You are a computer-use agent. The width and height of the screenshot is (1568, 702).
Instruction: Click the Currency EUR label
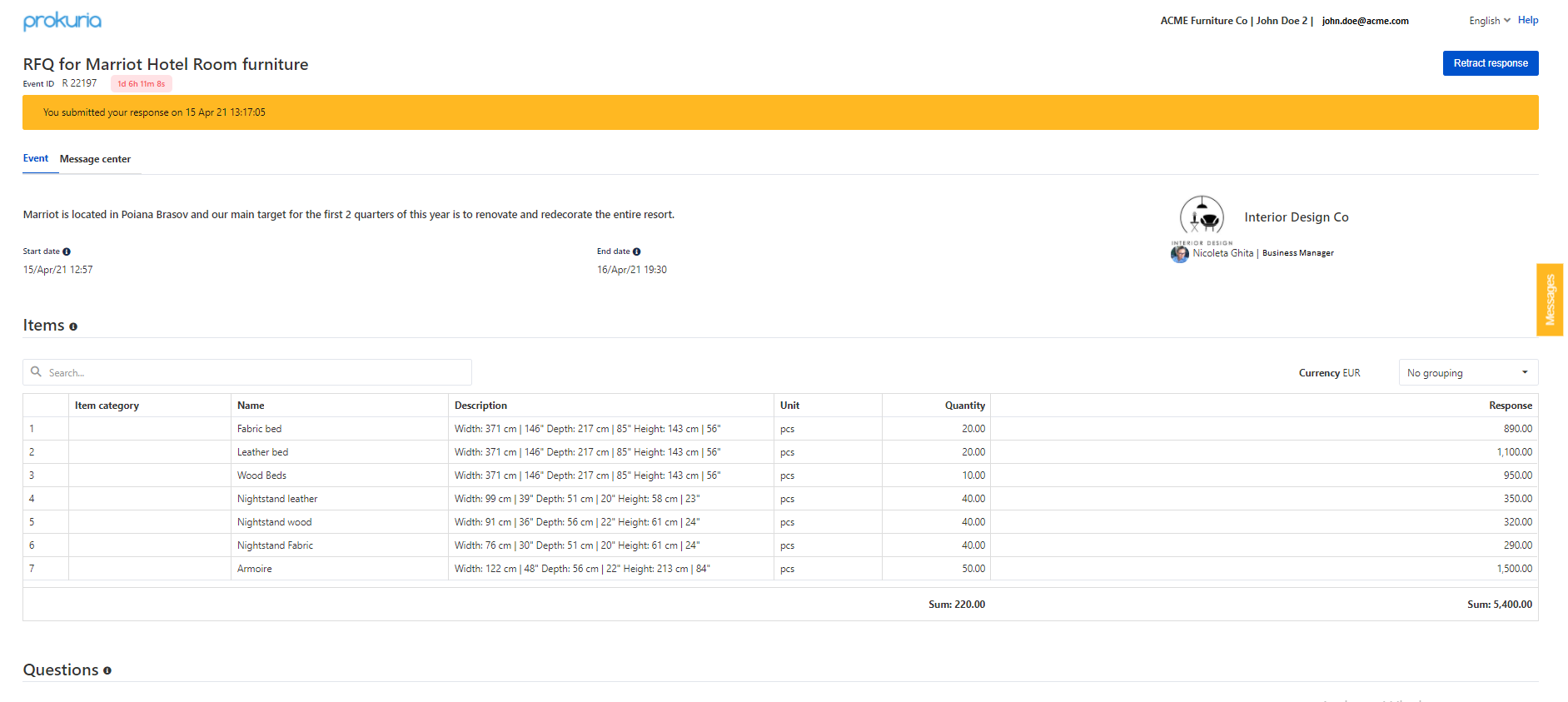point(1329,373)
